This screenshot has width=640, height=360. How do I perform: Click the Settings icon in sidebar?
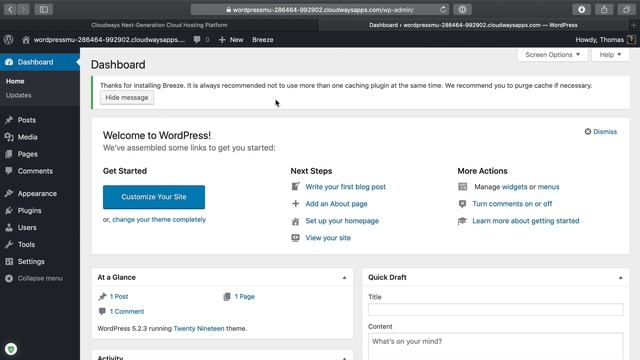pyautogui.click(x=9, y=262)
